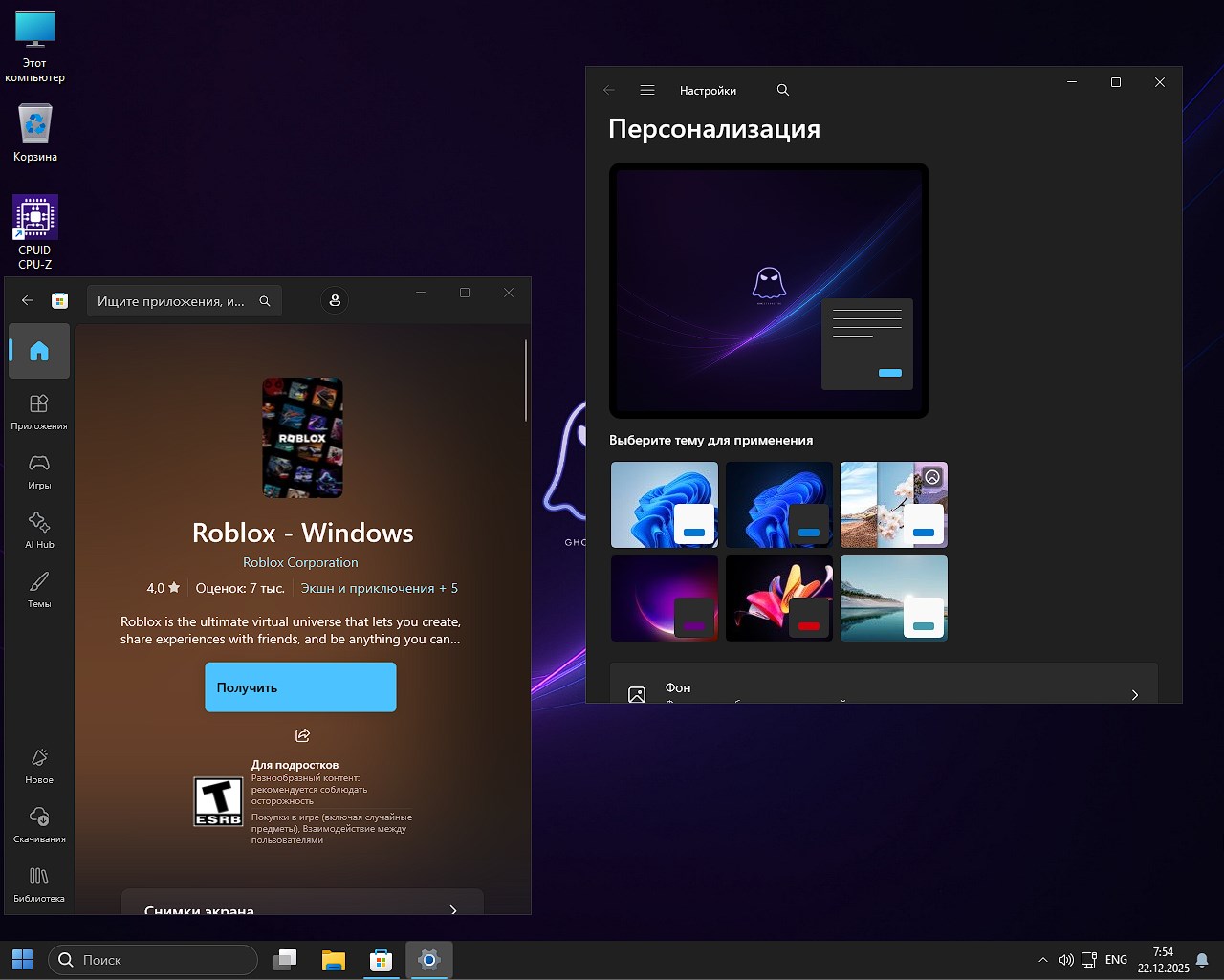Click Выберите тему для применения label

(711, 441)
